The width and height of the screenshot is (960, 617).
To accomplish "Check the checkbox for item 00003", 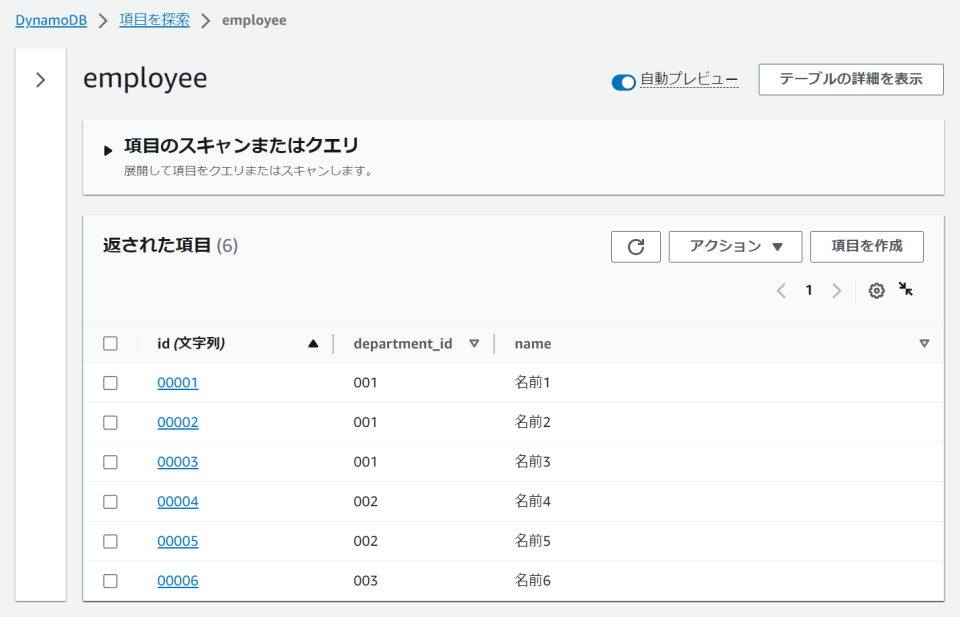I will pos(110,461).
